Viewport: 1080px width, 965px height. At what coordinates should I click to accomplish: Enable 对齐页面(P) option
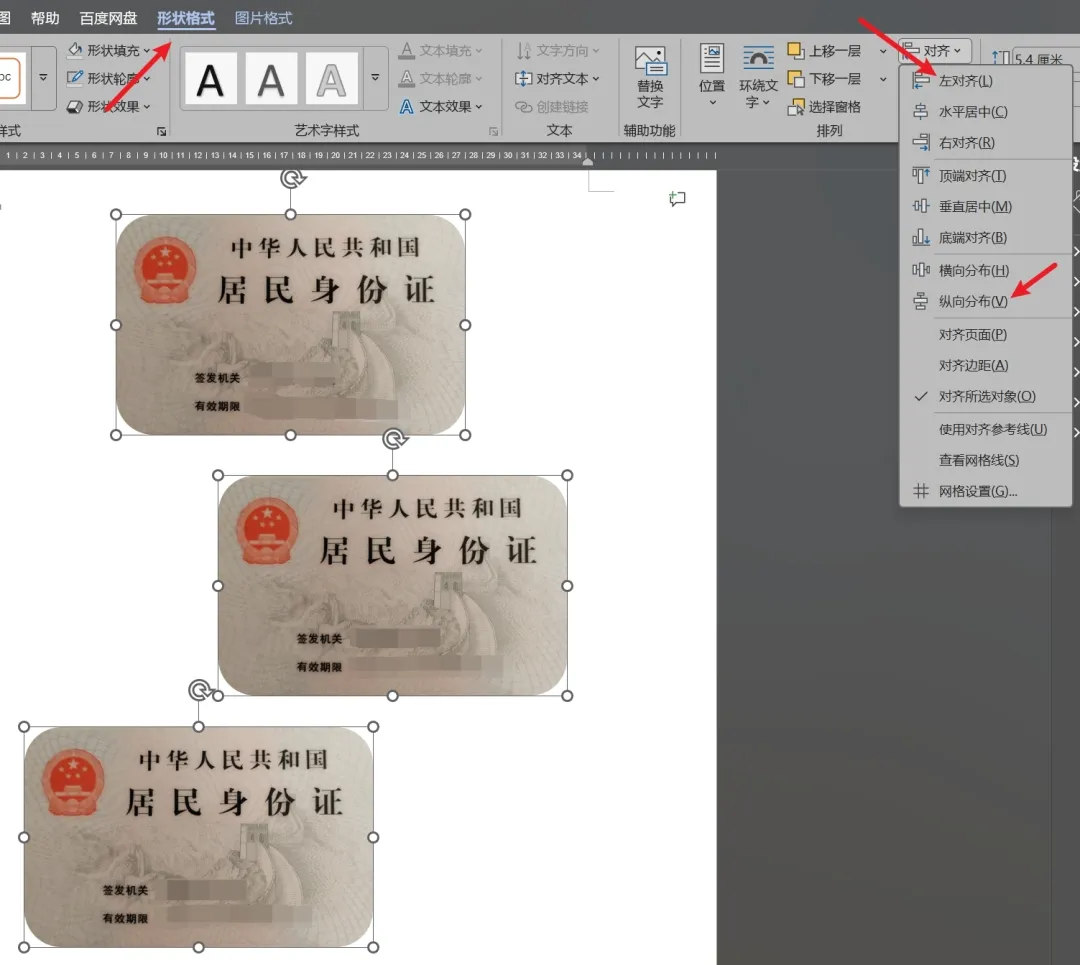(x=986, y=335)
